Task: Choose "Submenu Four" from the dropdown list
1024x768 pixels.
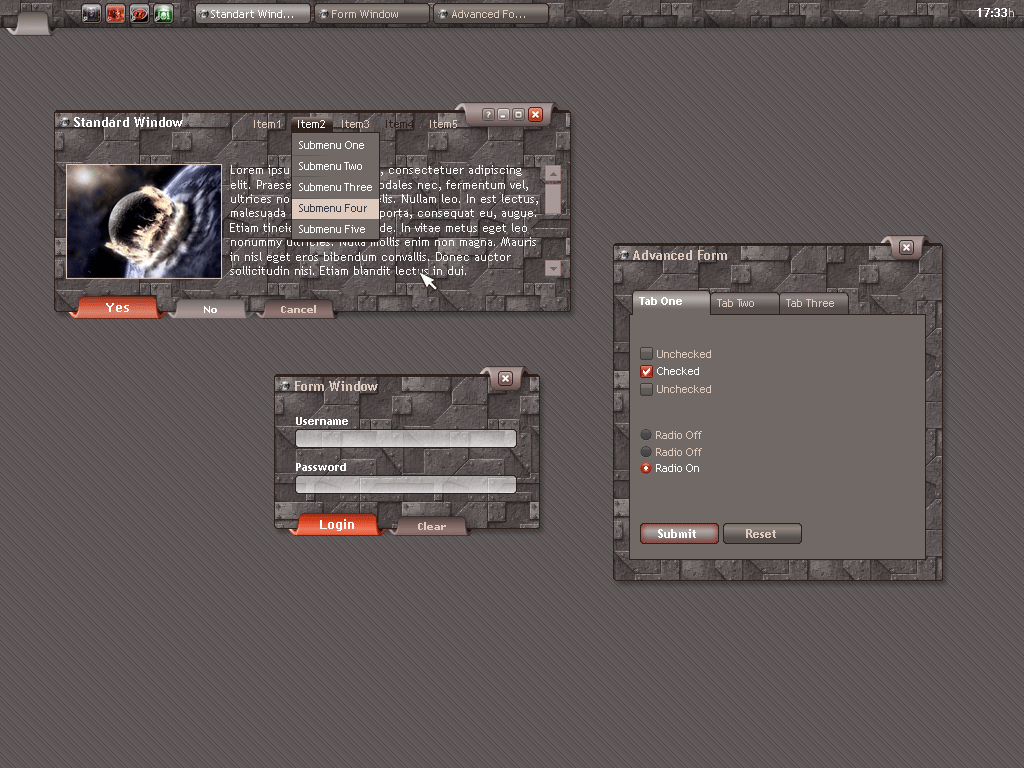Action: (x=335, y=208)
